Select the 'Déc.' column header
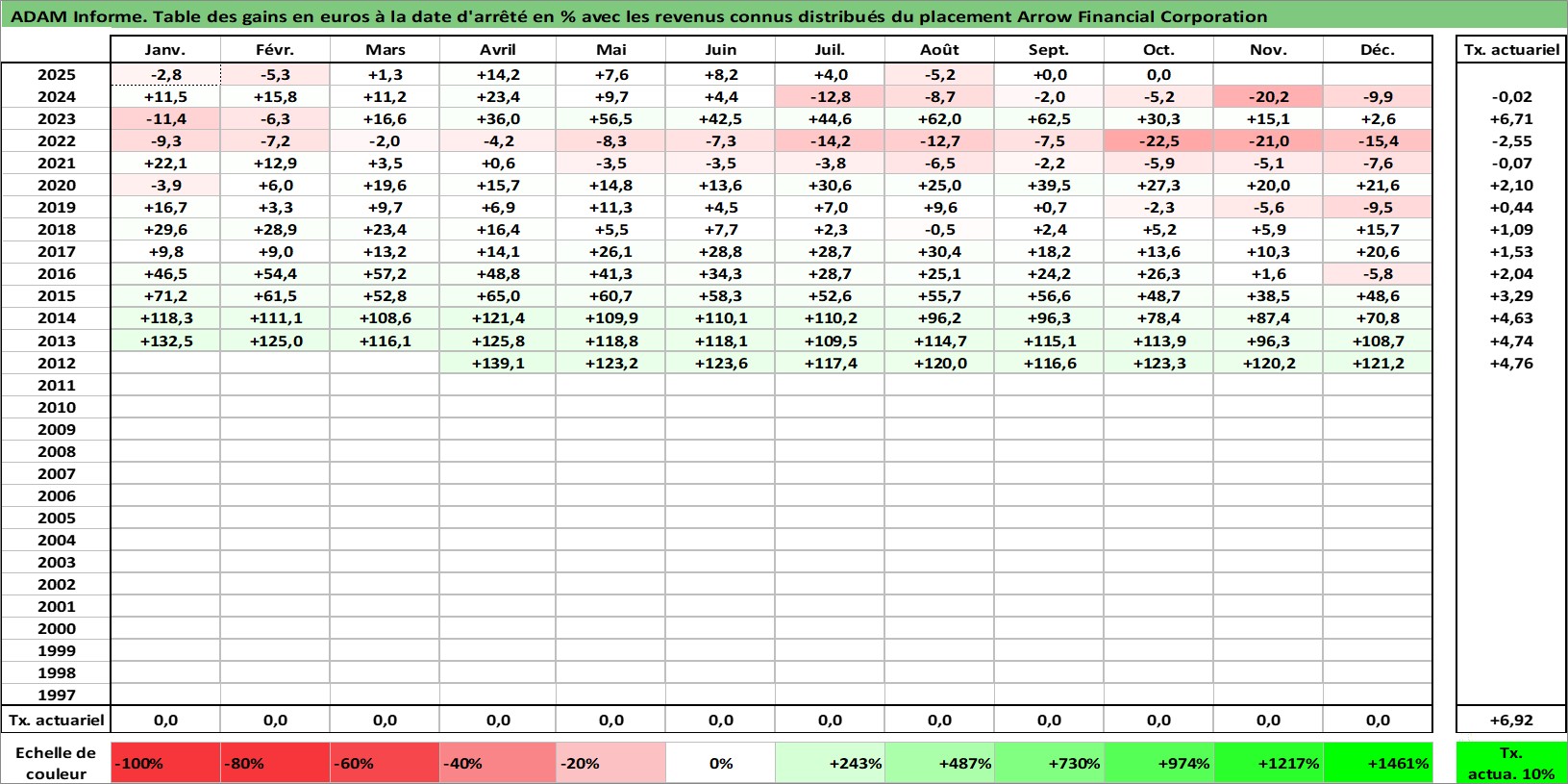The height and width of the screenshot is (784, 1568). [1378, 50]
